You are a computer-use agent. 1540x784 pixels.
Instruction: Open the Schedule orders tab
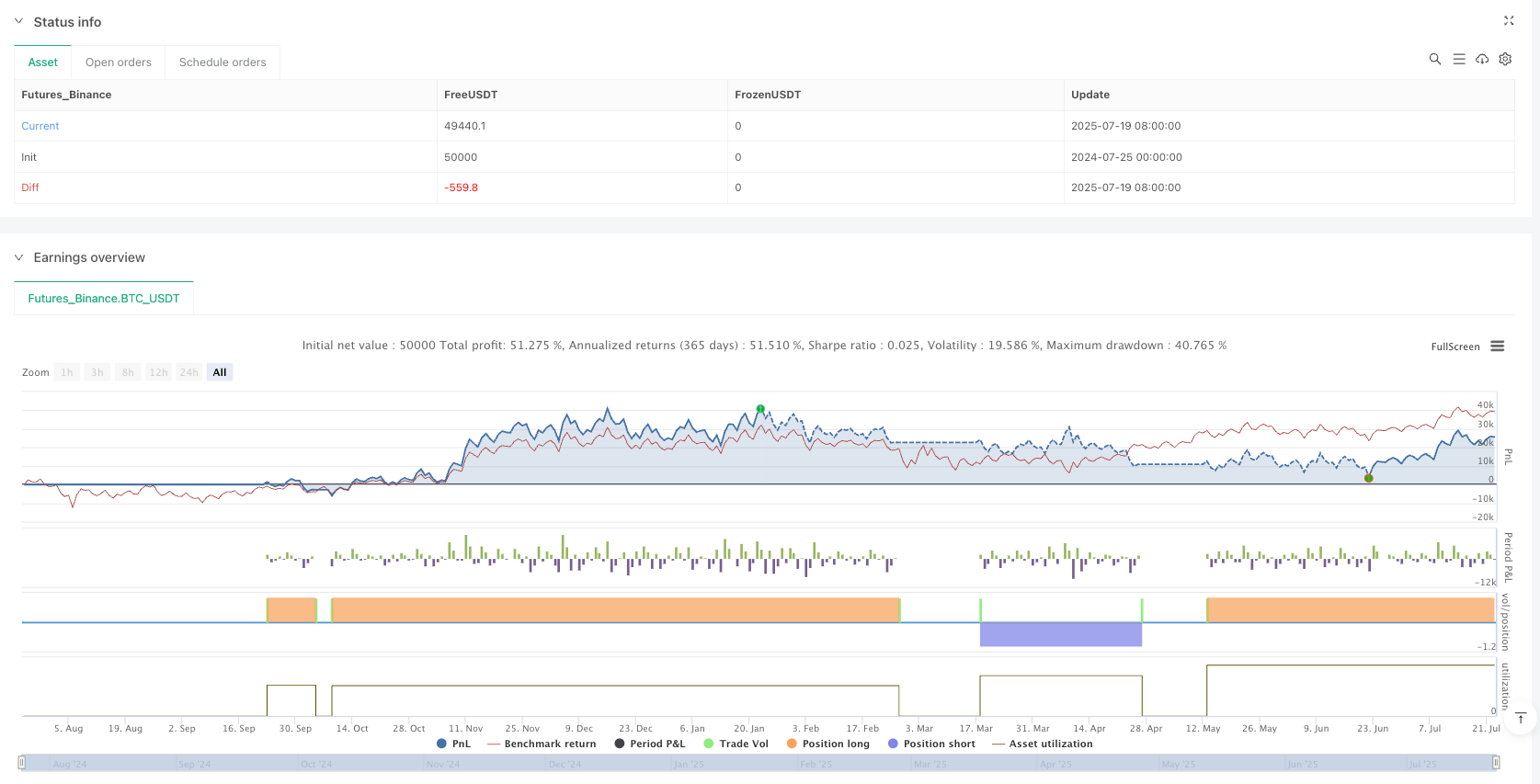pos(222,62)
